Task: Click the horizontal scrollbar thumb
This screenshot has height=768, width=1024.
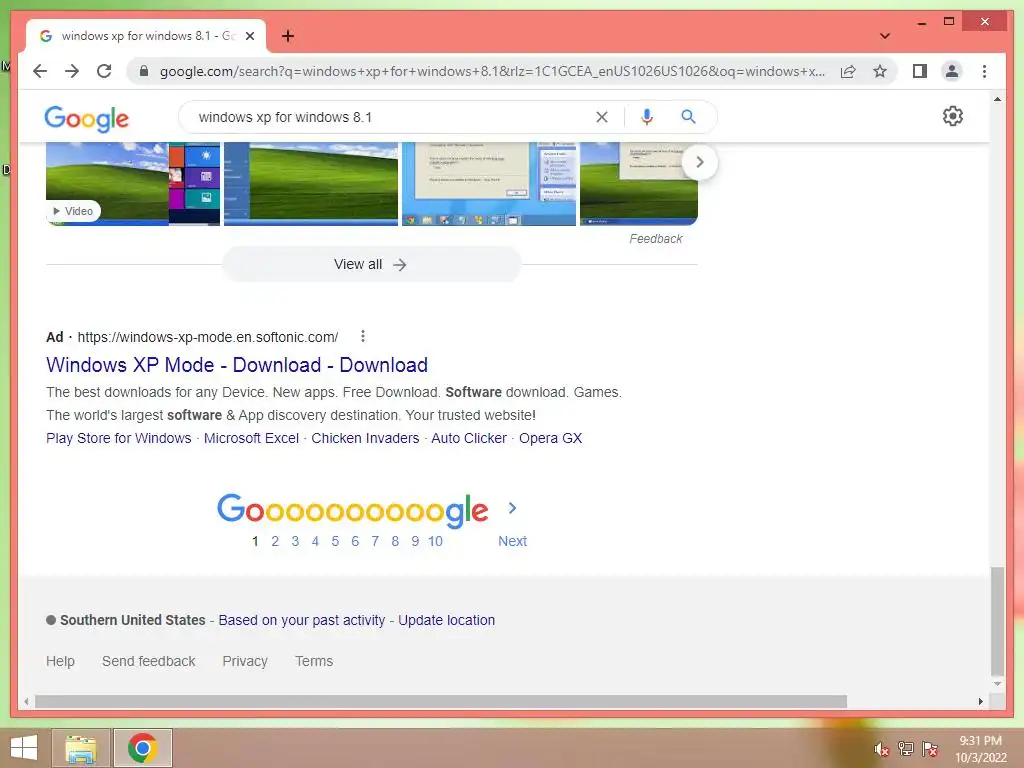Action: point(441,702)
